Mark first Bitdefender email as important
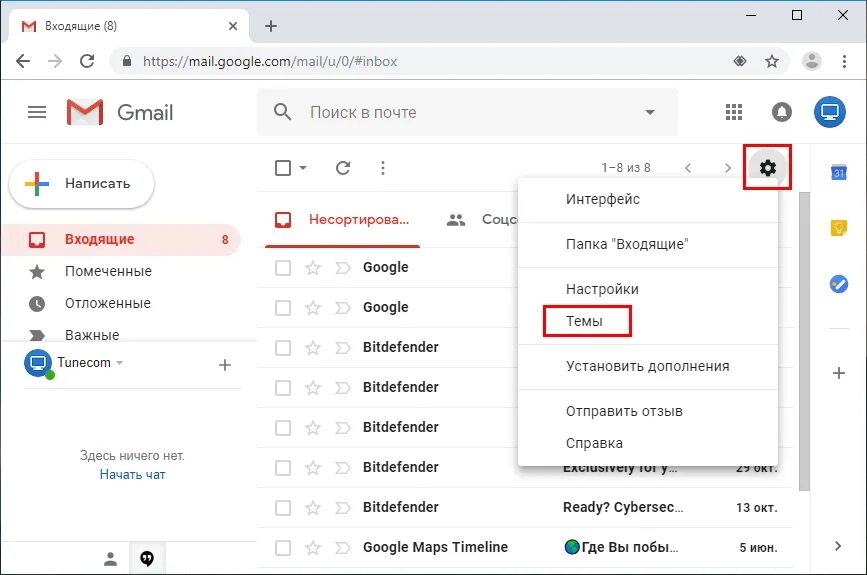 click(343, 348)
